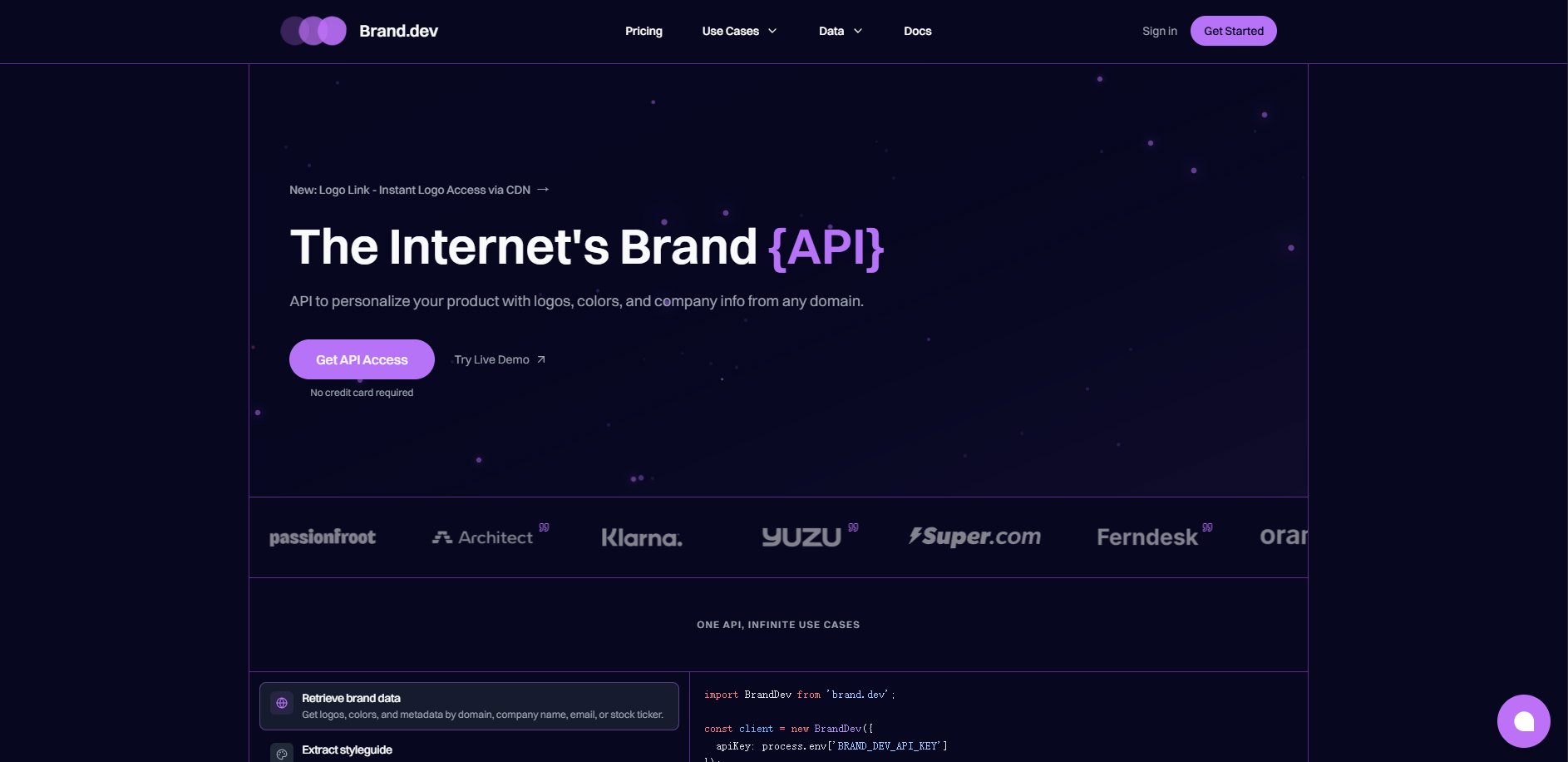Open Docs from the navigation bar
The height and width of the screenshot is (762, 1568).
pyautogui.click(x=917, y=31)
